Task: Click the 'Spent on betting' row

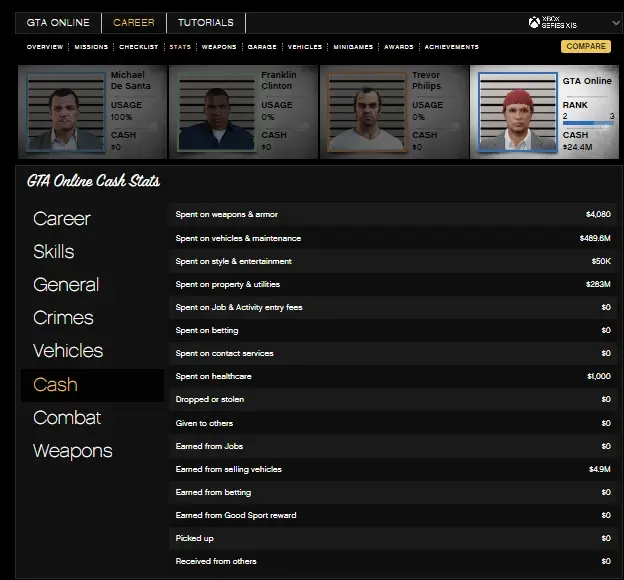Action: [393, 330]
